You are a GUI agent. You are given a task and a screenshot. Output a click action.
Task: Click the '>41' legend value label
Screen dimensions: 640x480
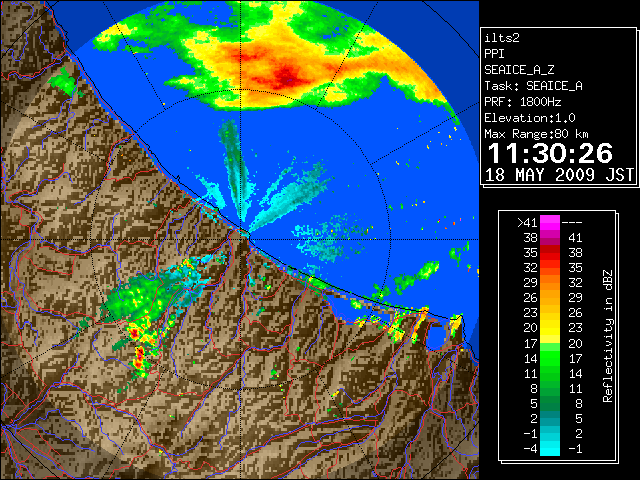pos(527,222)
